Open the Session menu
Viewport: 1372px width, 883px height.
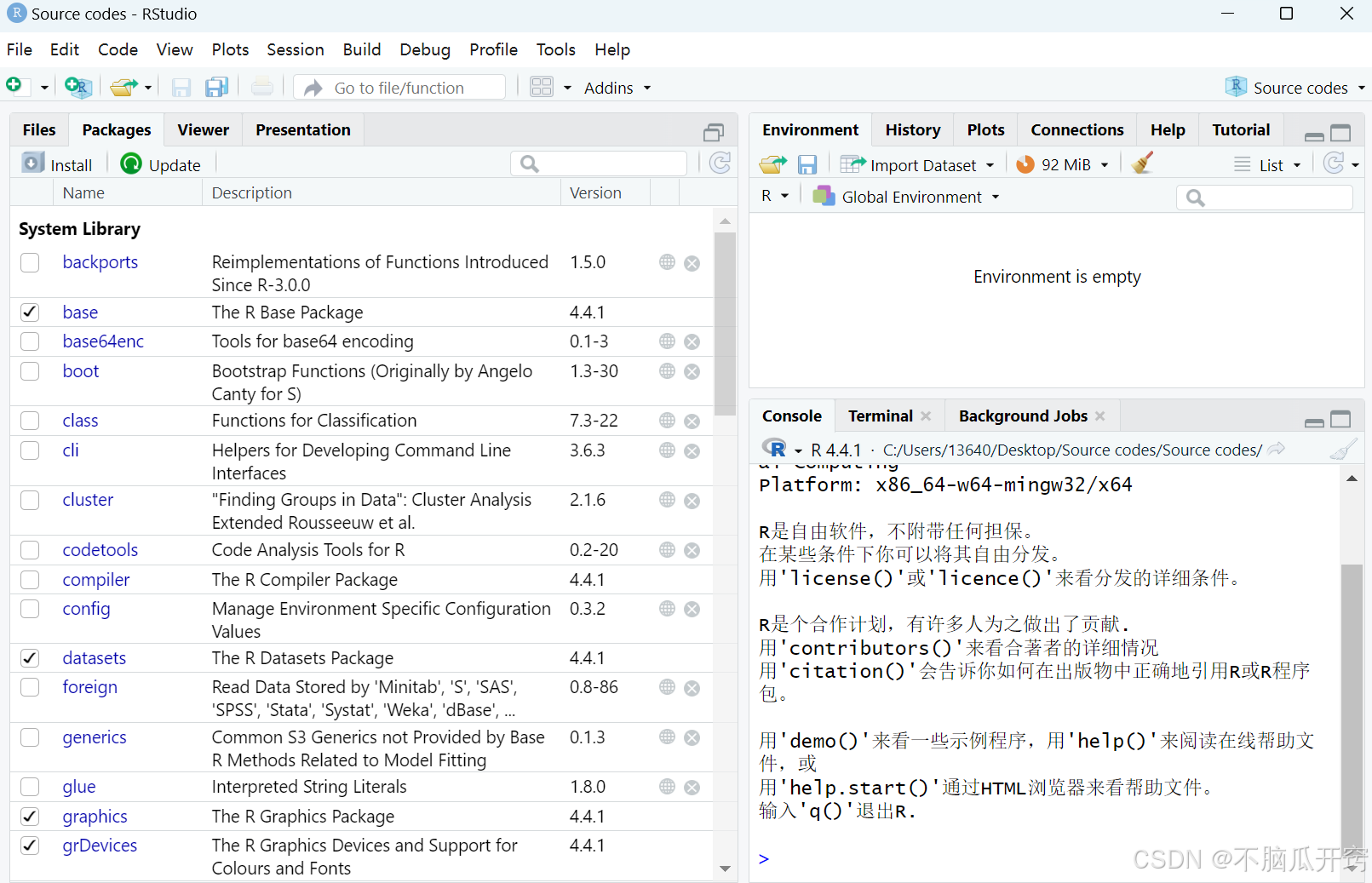[296, 49]
